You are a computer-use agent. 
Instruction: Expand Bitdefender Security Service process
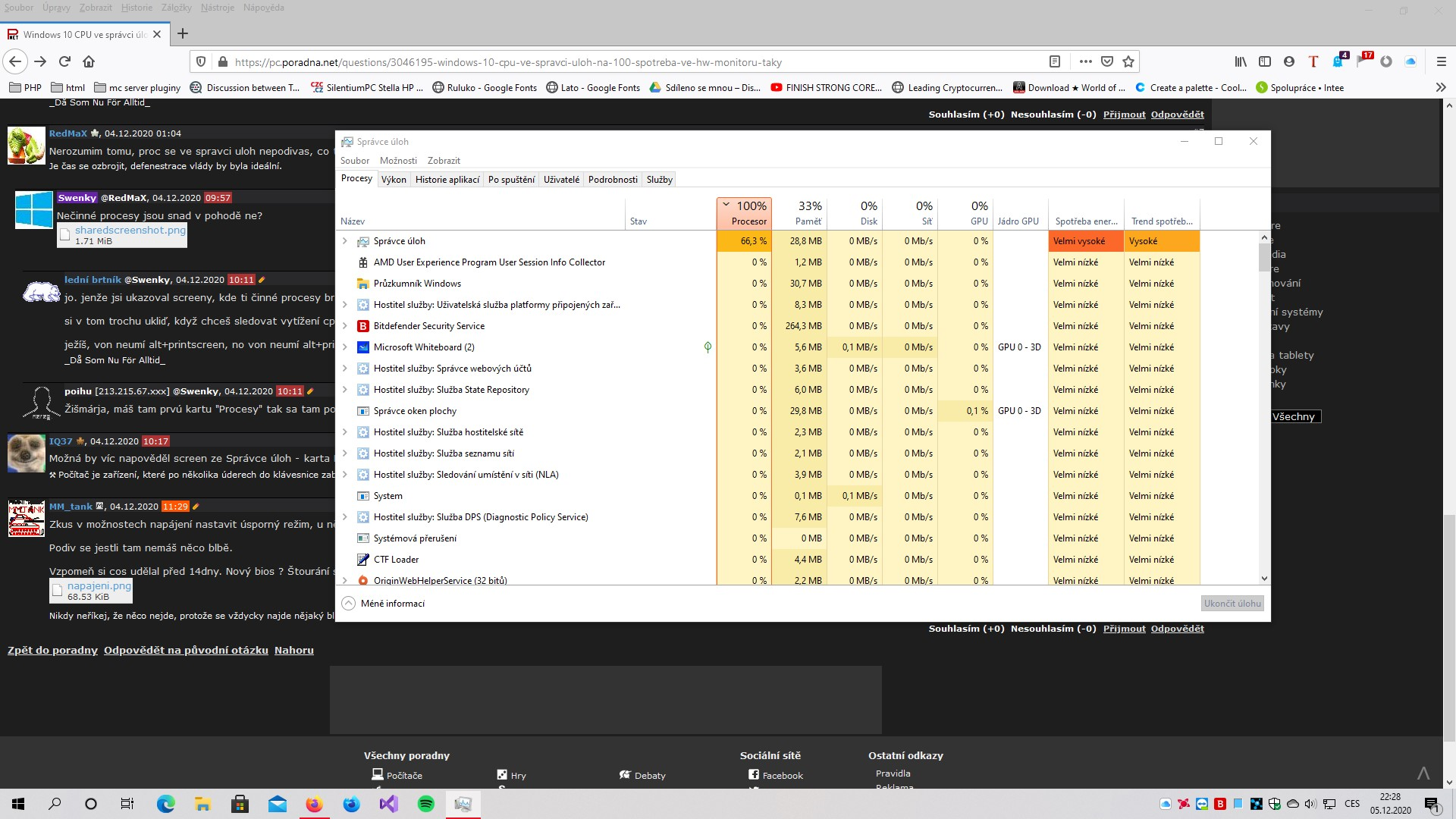point(345,326)
